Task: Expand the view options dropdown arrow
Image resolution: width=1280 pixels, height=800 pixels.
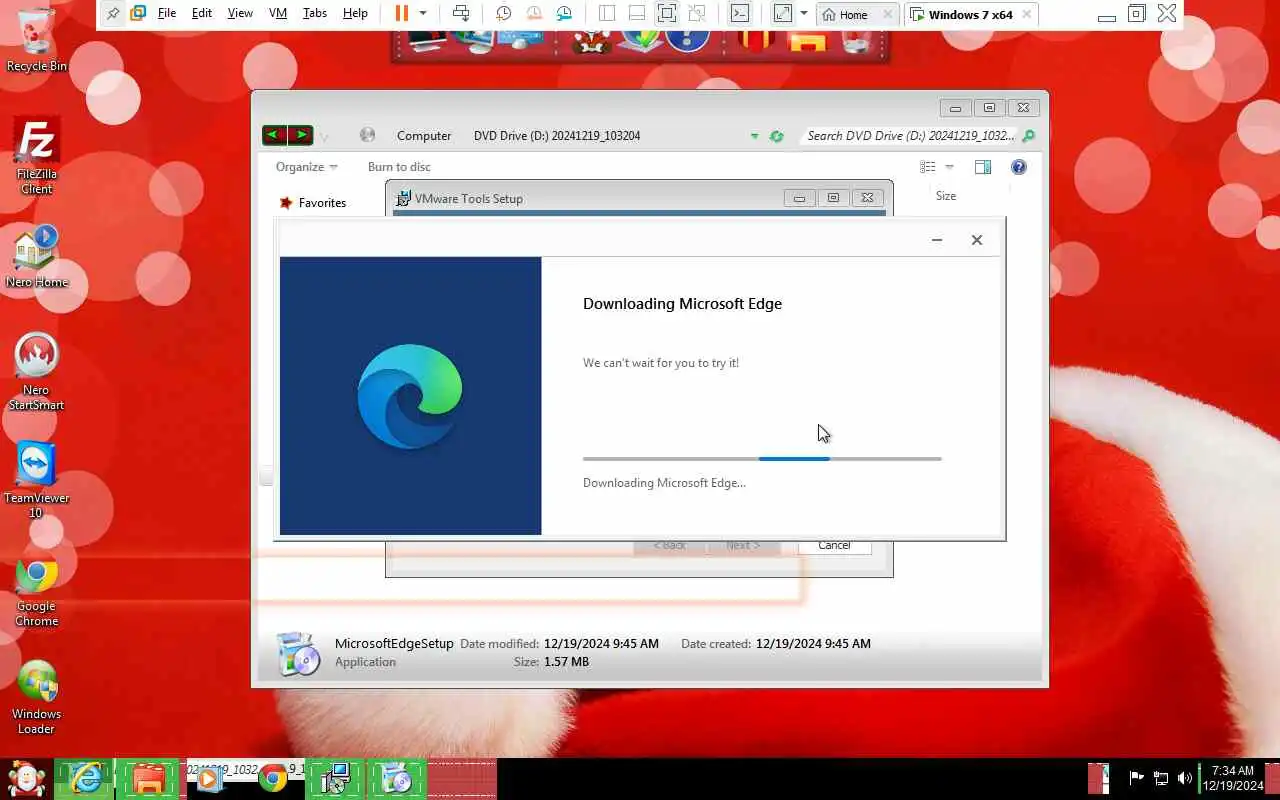Action: (x=949, y=167)
